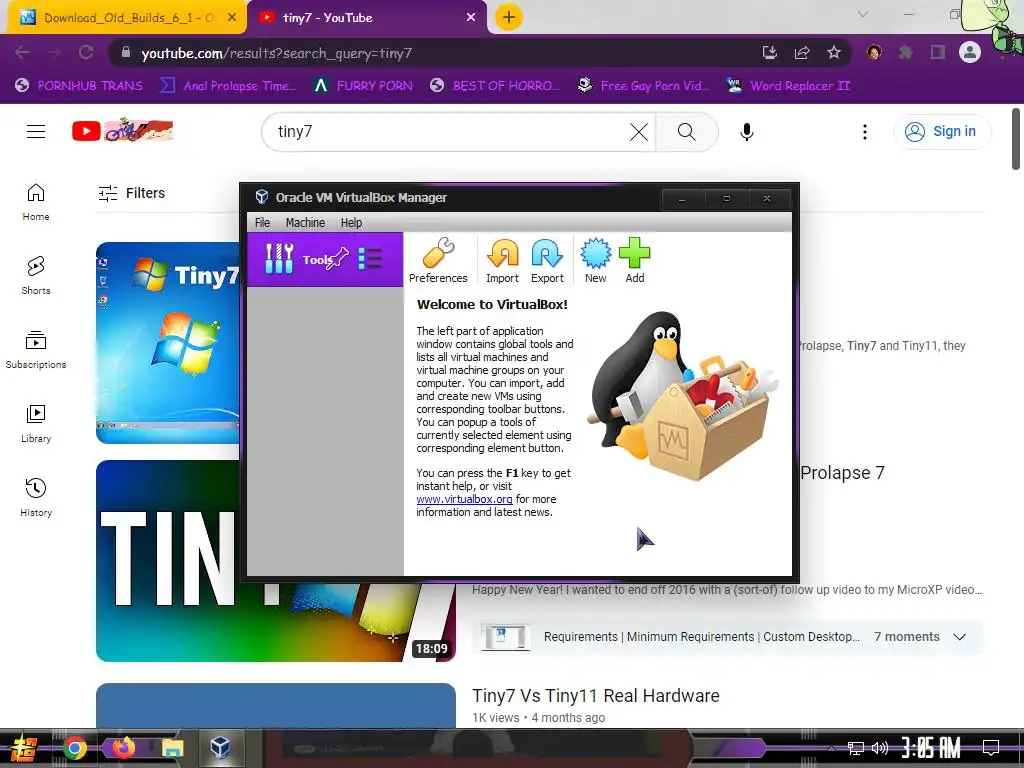Viewport: 1024px width, 768px height.
Task: Go to YouTube Home
Action: [x=36, y=202]
